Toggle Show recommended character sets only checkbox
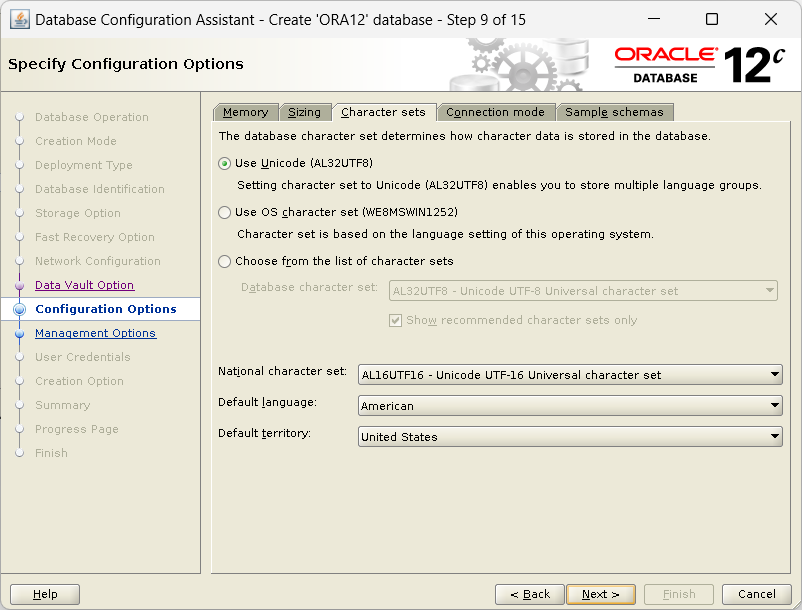 click(x=395, y=321)
